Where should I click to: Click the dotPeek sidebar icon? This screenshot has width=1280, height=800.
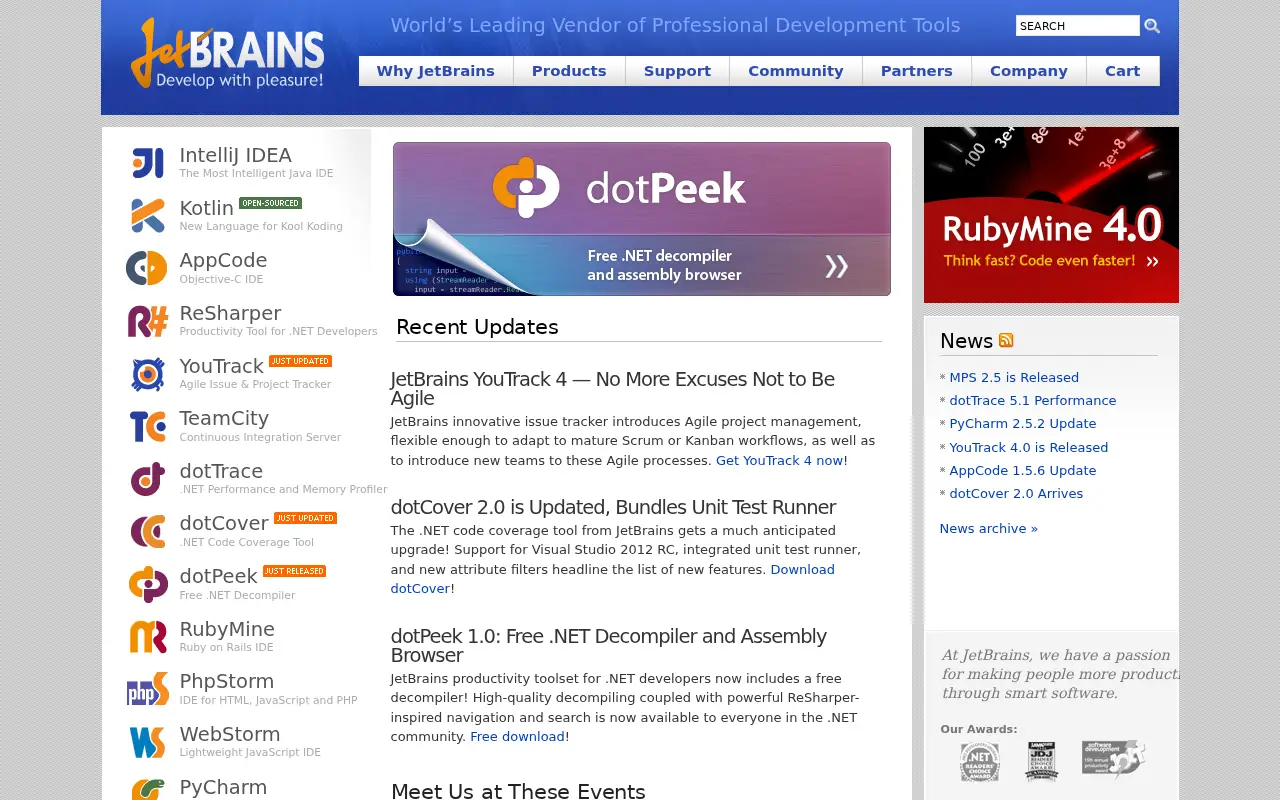(148, 584)
